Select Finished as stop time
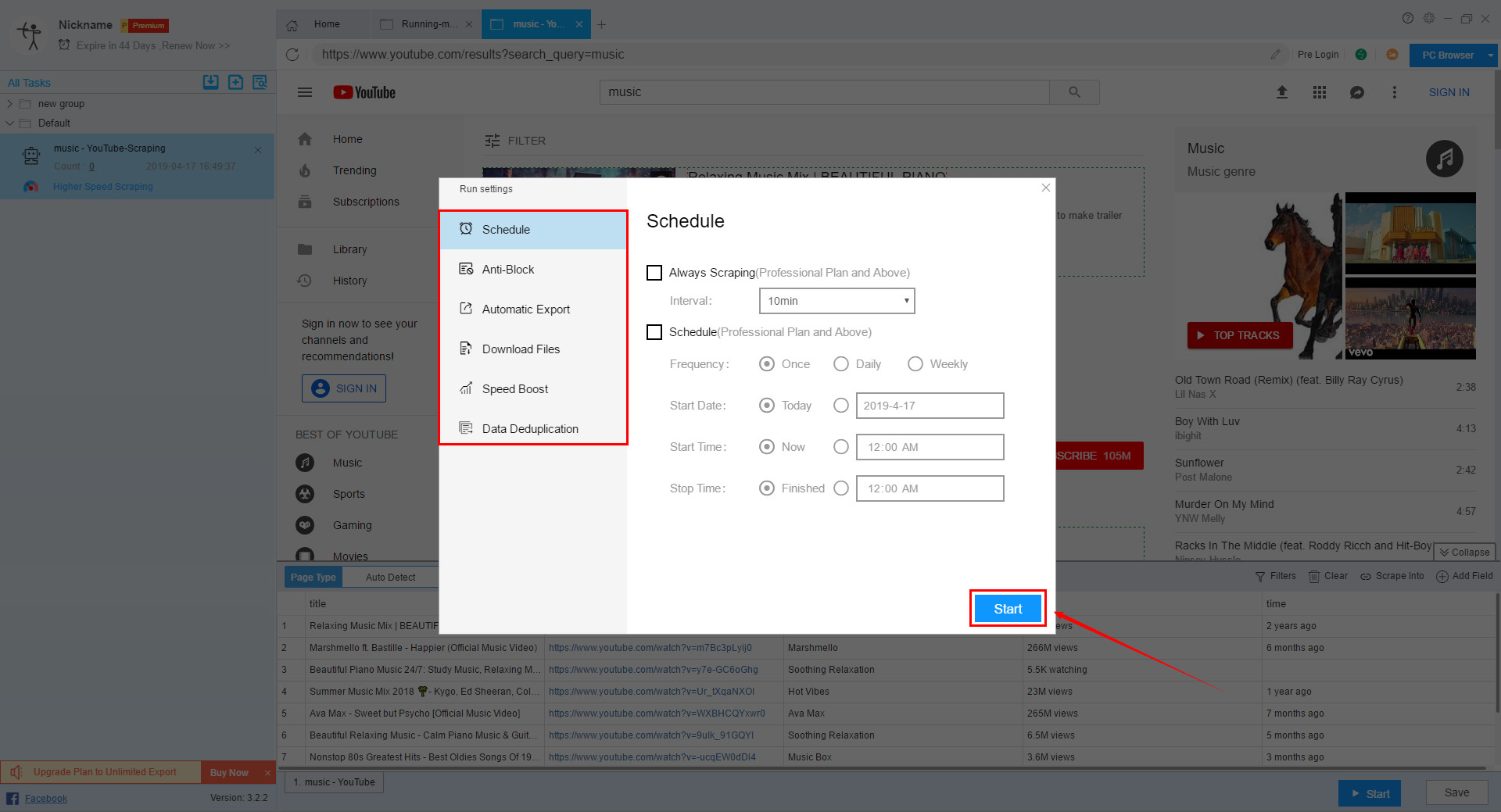 (767, 488)
